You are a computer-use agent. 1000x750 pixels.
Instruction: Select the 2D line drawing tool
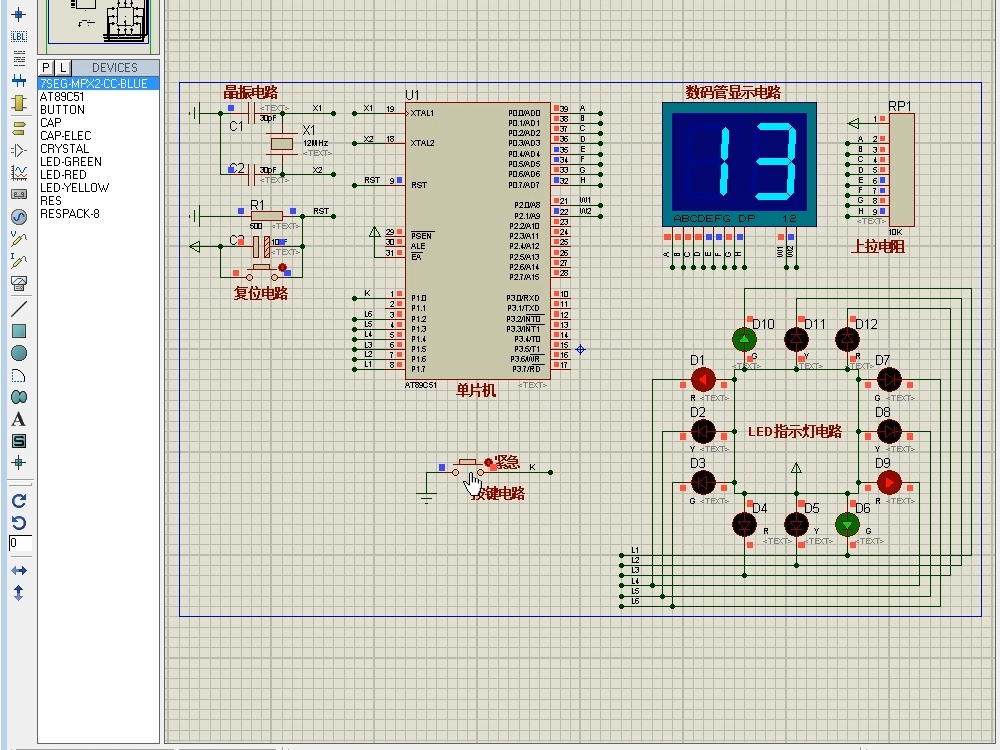tap(19, 309)
